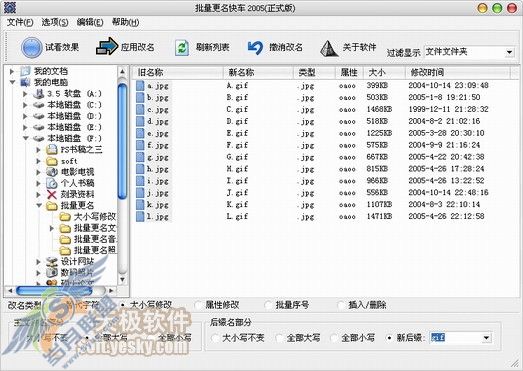Viewport: 523px width, 371px height.
Task: Select the 插入/删除 radio button
Action: point(341,305)
